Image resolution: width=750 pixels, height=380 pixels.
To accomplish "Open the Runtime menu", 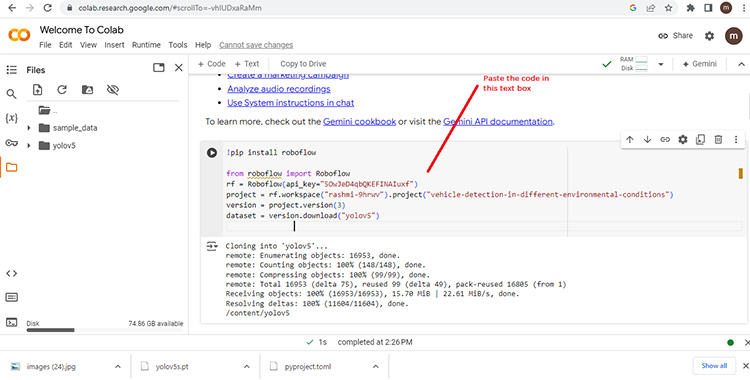I will 146,45.
